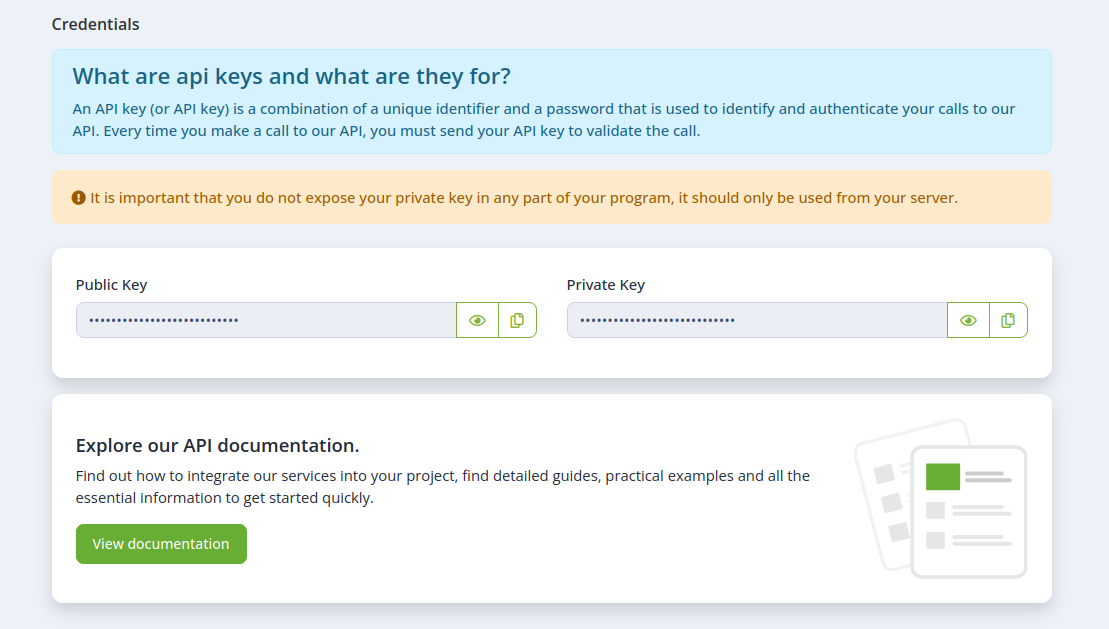
Task: Click the orange private key warning text
Action: pyautogui.click(x=524, y=198)
